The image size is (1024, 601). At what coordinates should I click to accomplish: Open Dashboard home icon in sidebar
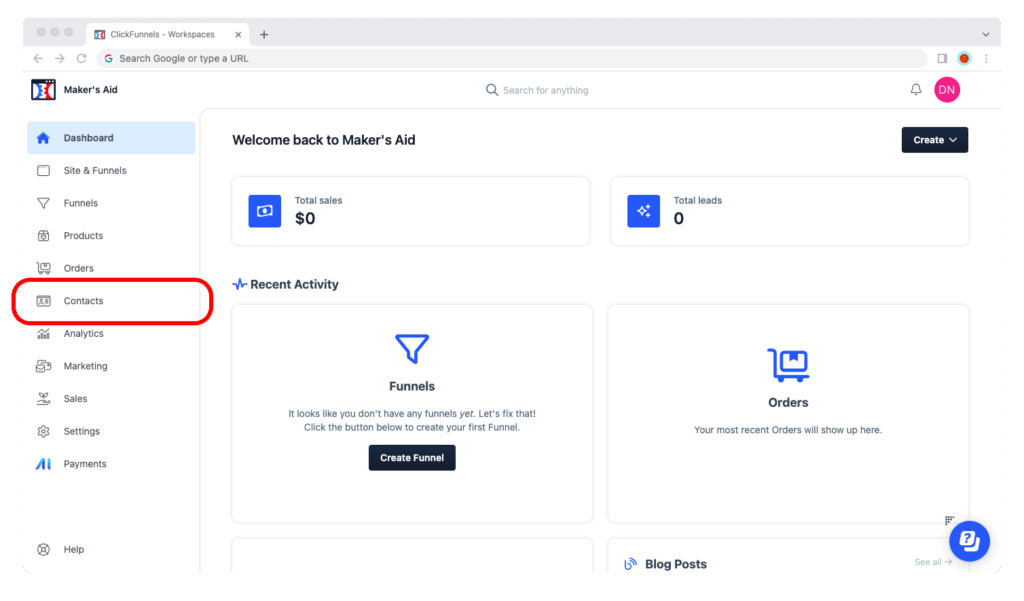pyautogui.click(x=43, y=138)
